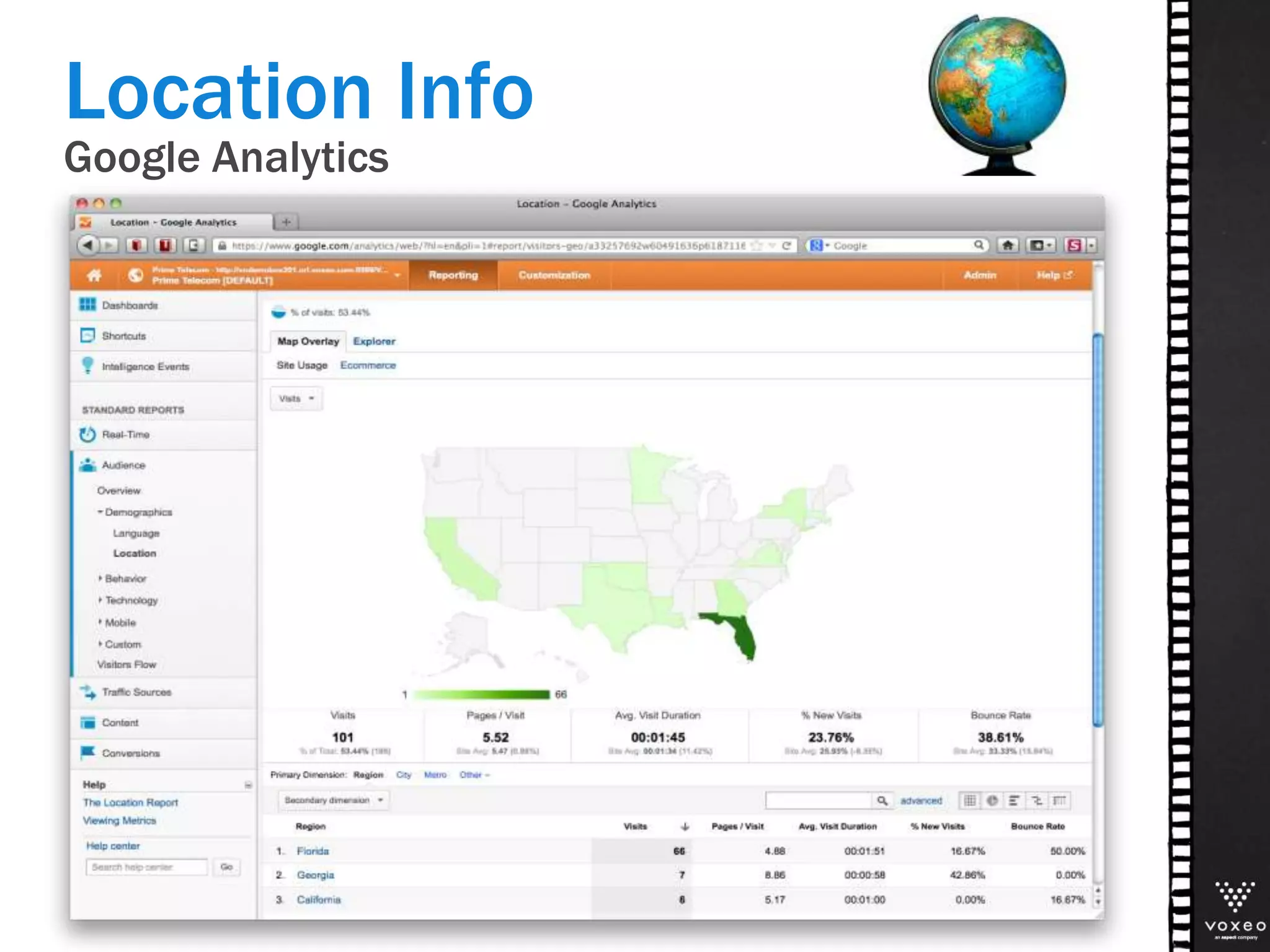Open the Other primary dimension dropdown

(x=474, y=775)
